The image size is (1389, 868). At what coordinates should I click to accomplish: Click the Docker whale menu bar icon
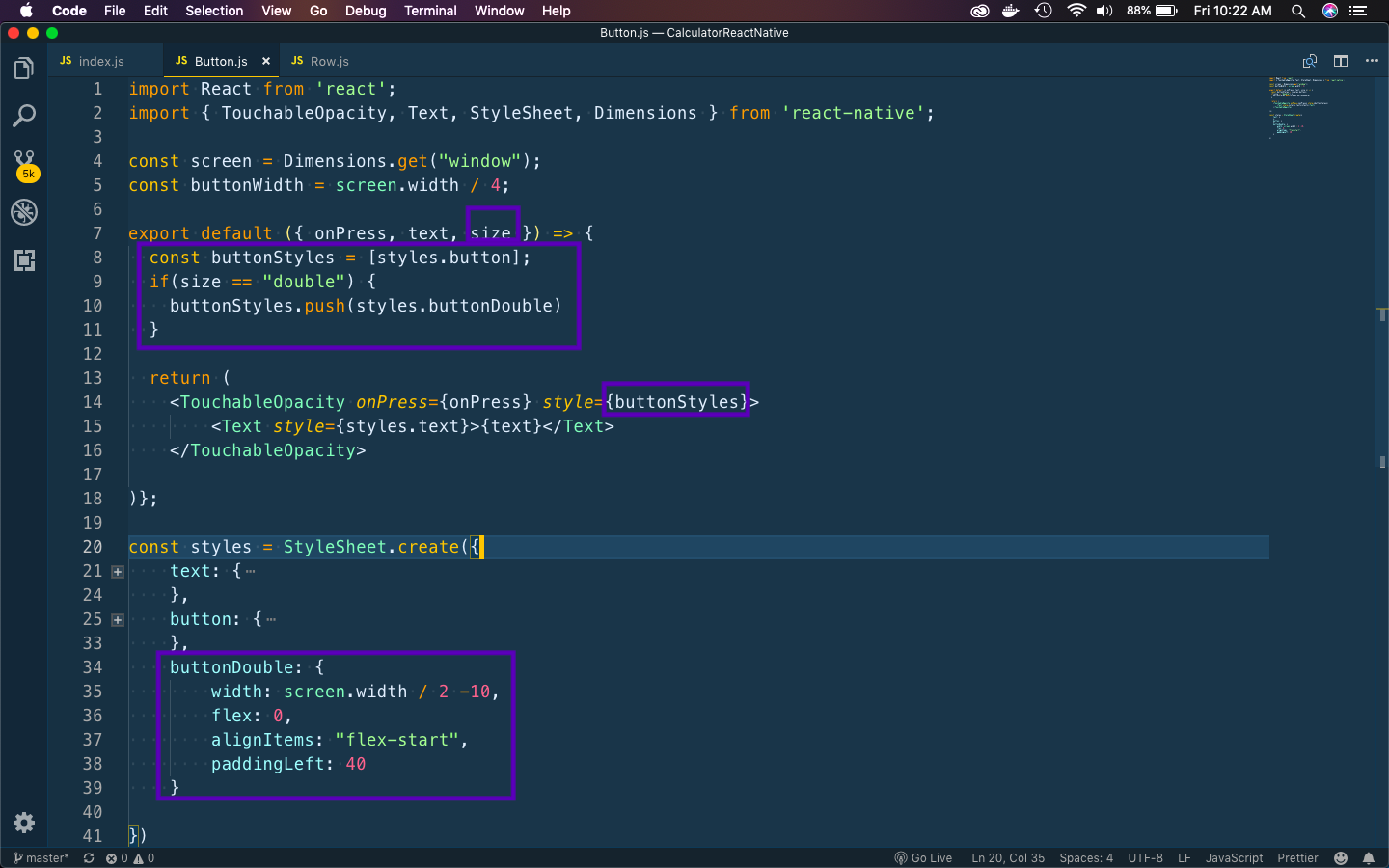click(x=1011, y=11)
